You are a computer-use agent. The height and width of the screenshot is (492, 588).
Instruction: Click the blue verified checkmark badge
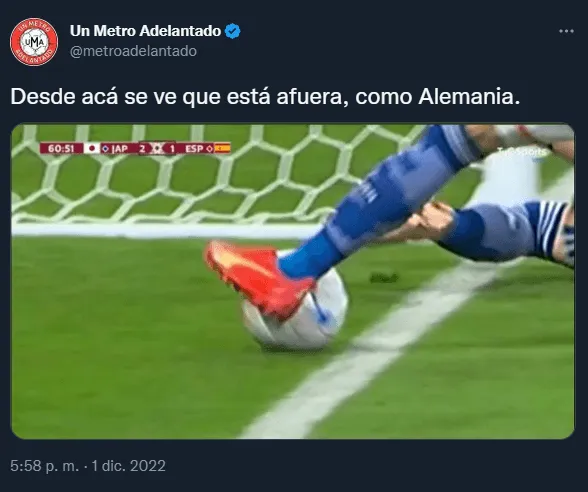pyautogui.click(x=232, y=31)
